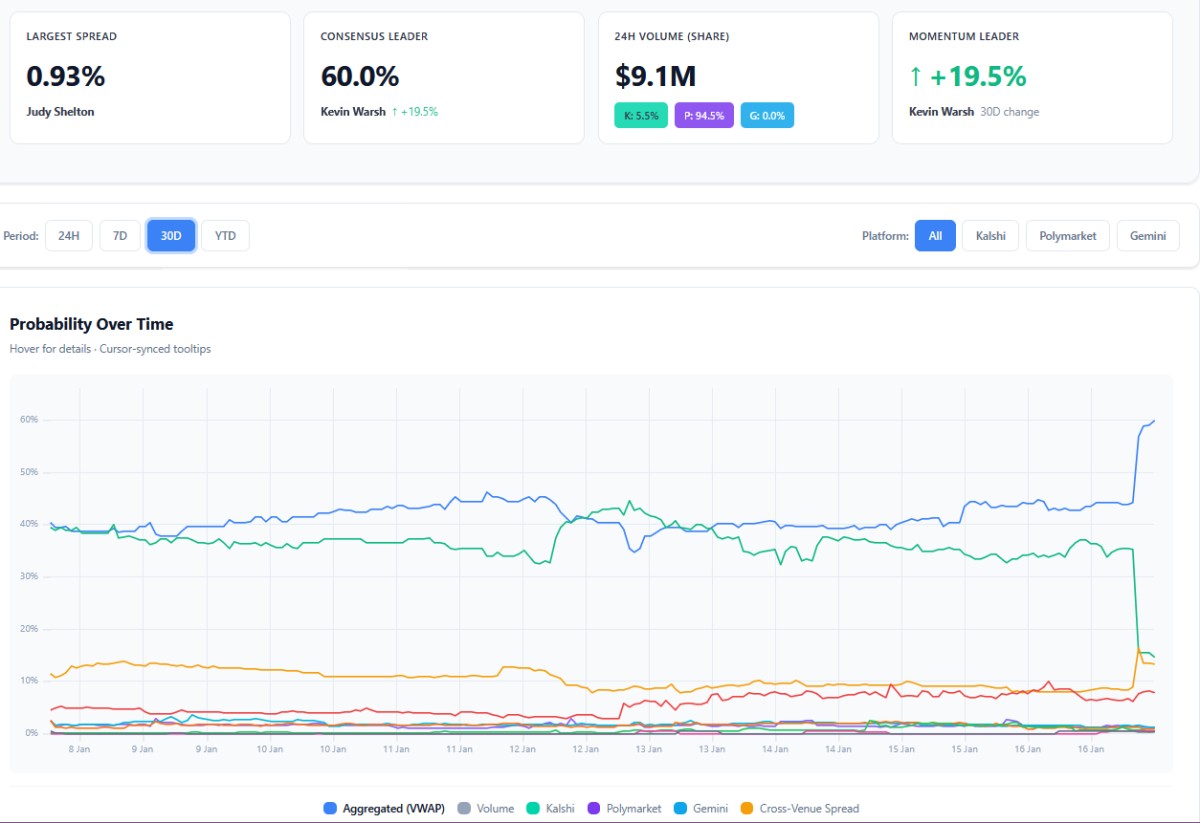Filter platform by Kalshi button
Viewport: 1200px width, 823px height.
(x=990, y=236)
